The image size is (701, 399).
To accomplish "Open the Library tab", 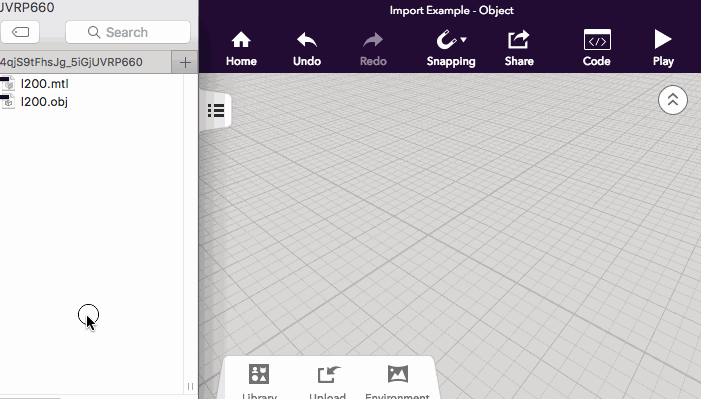I will point(259,382).
